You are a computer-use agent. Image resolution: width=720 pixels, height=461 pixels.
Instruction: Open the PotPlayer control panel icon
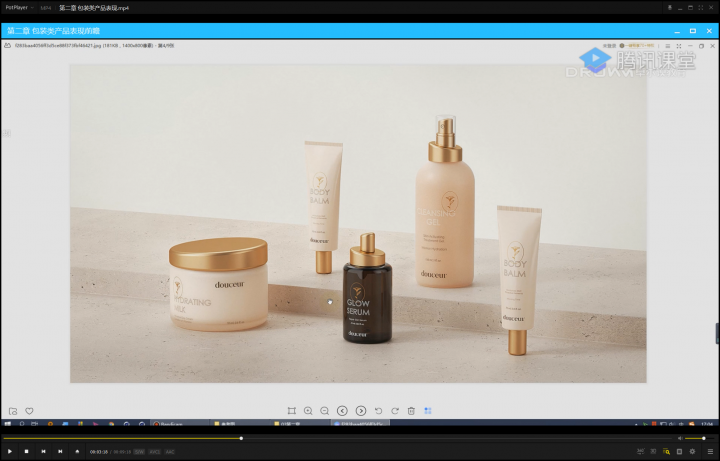pyautogui.click(x=680, y=452)
